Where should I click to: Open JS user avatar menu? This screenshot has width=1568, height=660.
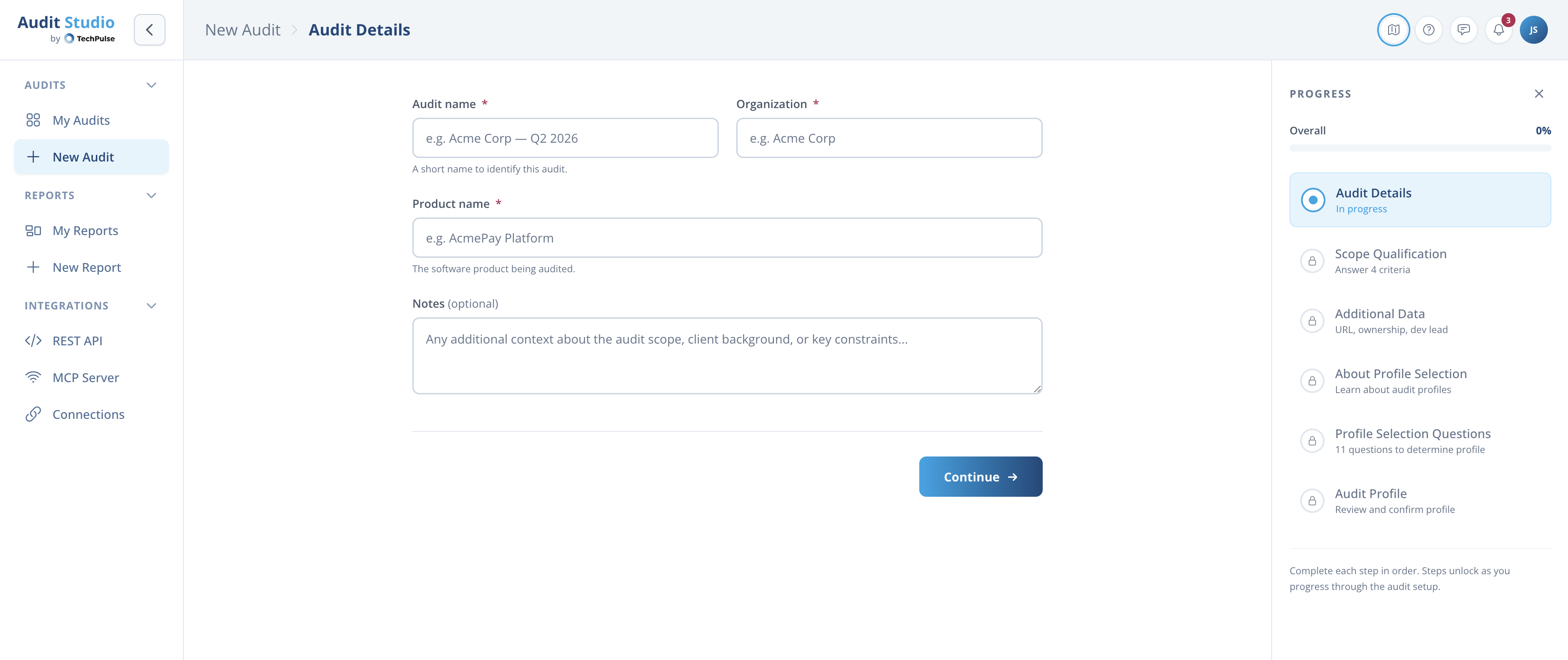[1533, 30]
